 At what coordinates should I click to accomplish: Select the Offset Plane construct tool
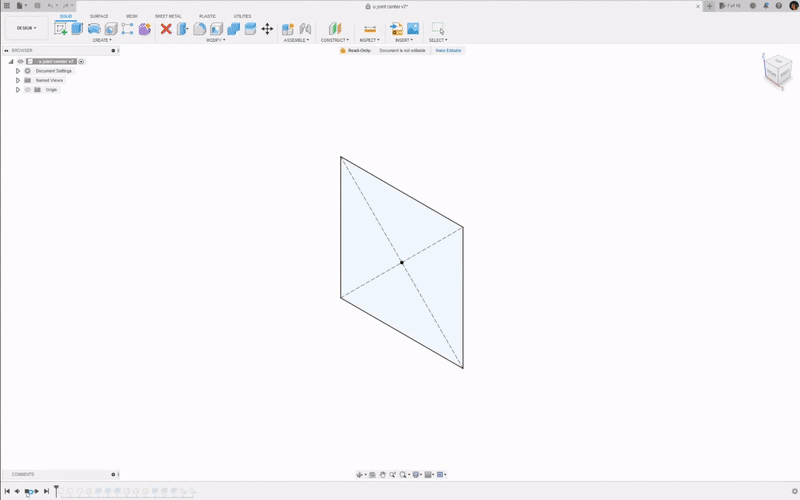click(335, 29)
